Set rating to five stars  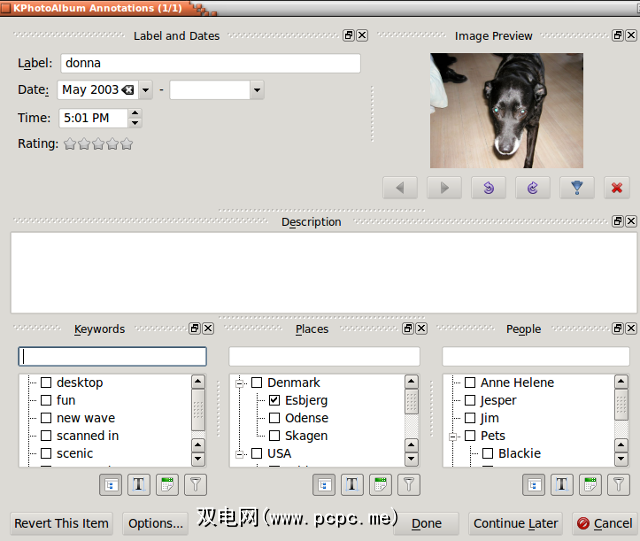click(x=127, y=144)
